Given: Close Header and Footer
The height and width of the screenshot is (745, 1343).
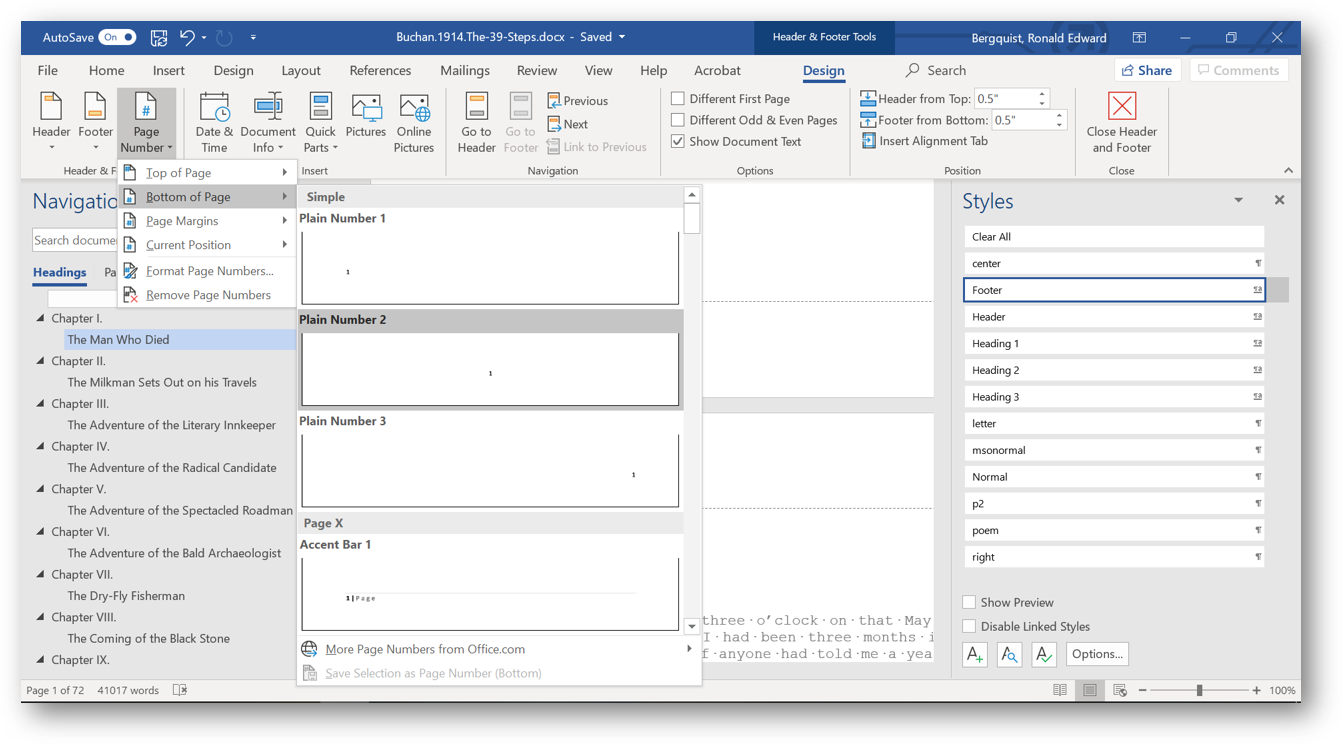Looking at the screenshot, I should [1121, 120].
